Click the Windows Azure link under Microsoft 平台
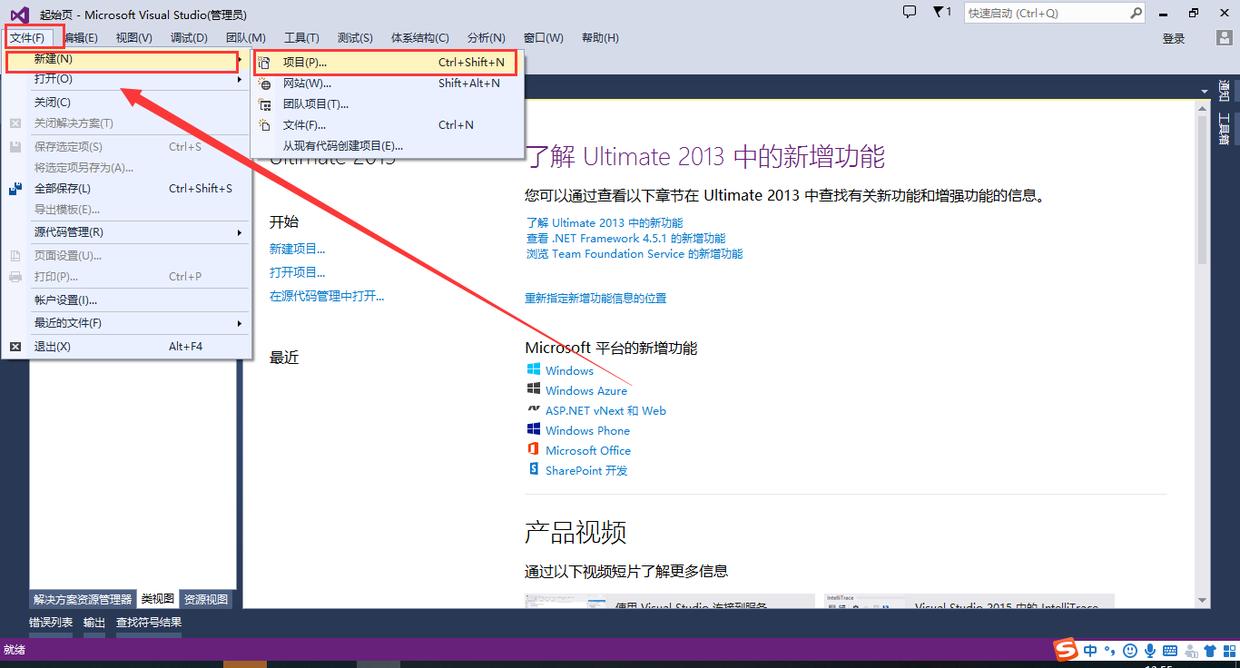Image resolution: width=1240 pixels, height=668 pixels. [586, 391]
